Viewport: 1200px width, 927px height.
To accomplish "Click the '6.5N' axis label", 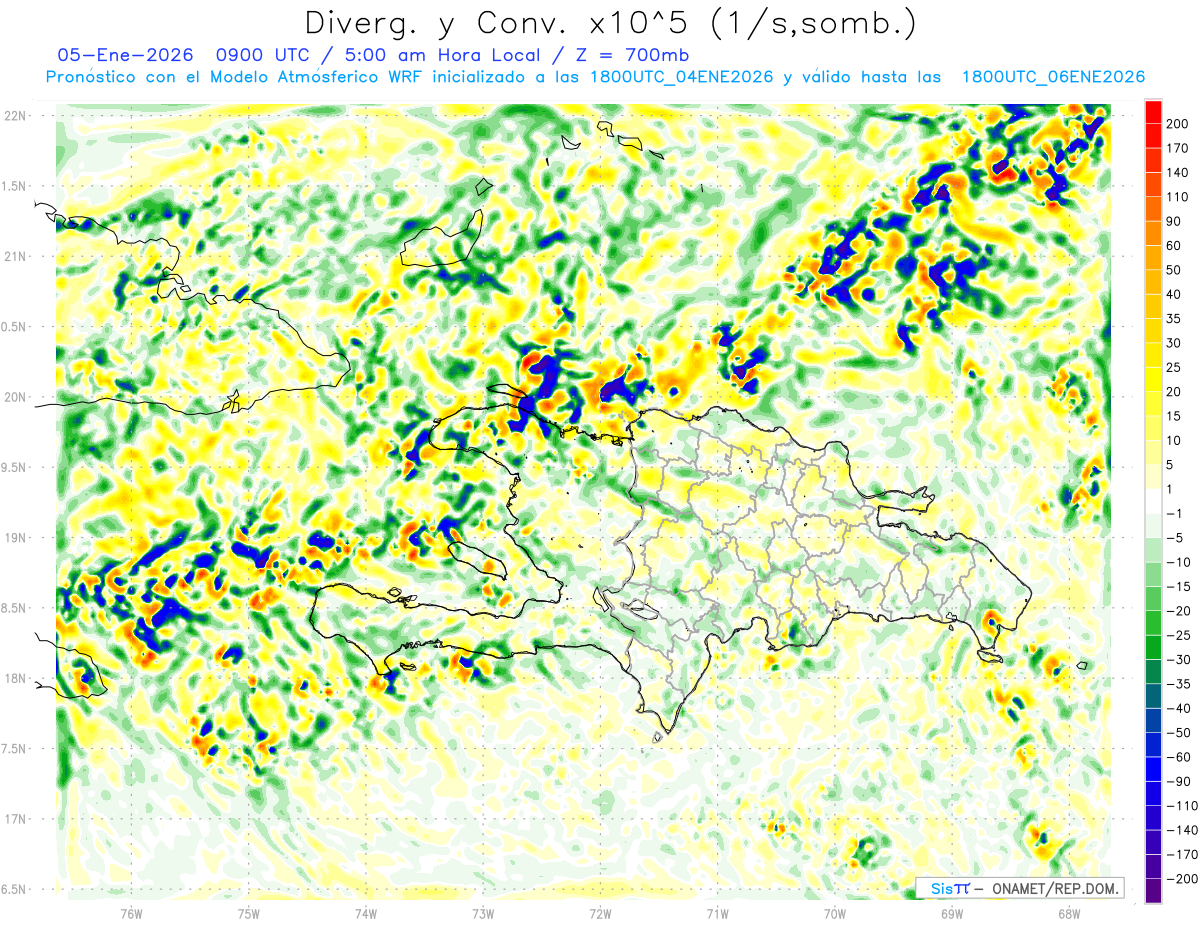I will point(15,889).
